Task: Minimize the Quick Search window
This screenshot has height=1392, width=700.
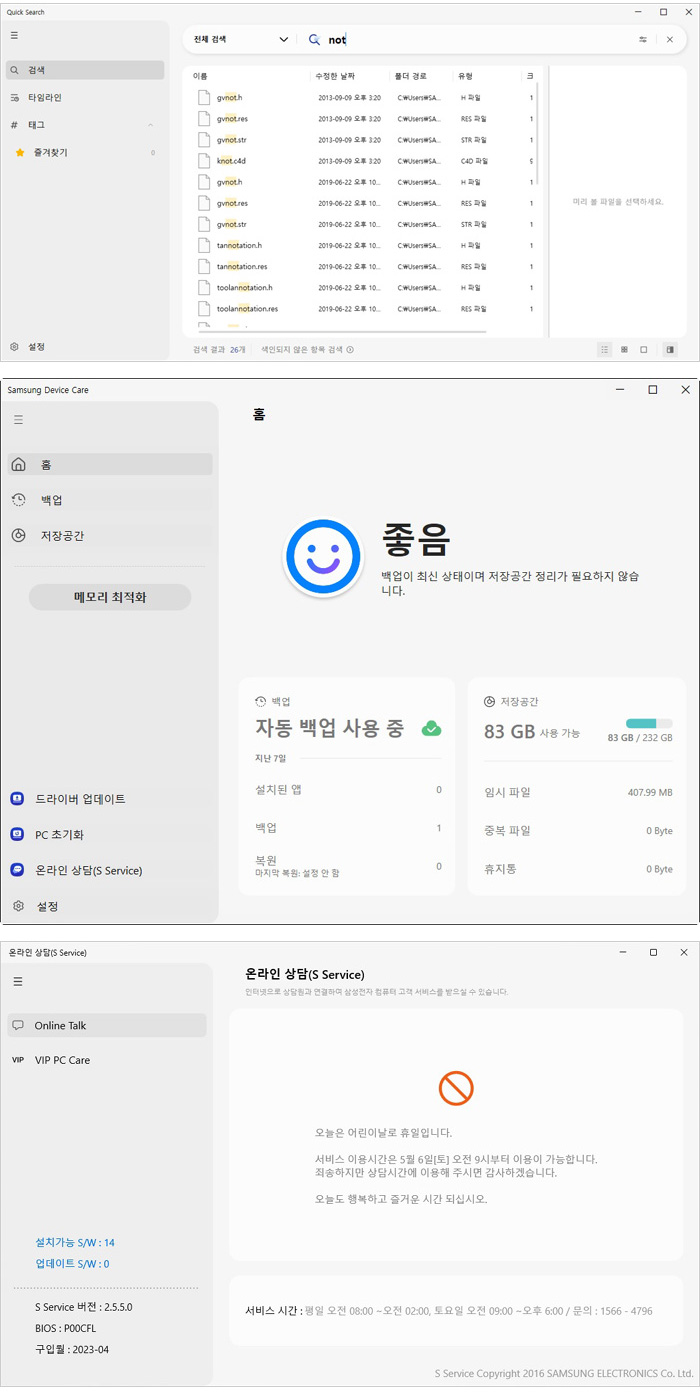Action: 640,12
